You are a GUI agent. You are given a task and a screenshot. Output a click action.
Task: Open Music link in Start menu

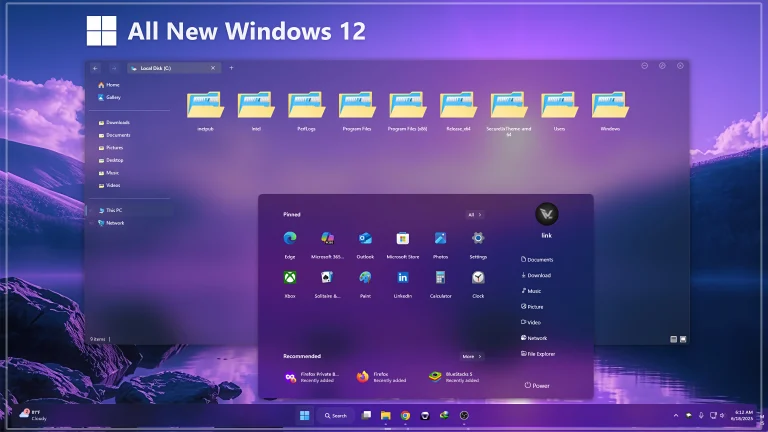click(531, 291)
